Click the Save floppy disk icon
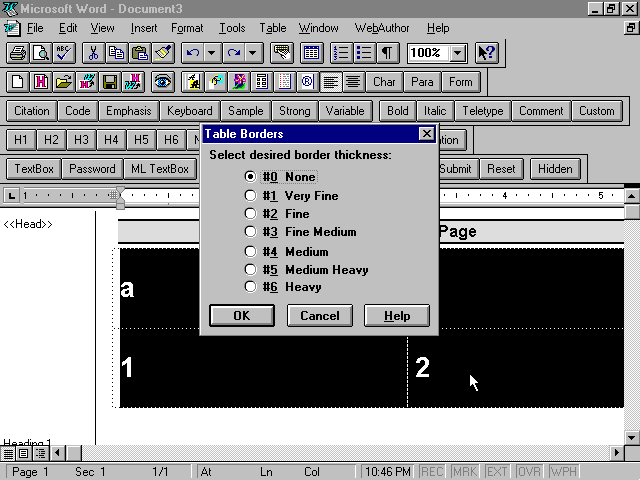The image size is (640, 480). pos(110,82)
